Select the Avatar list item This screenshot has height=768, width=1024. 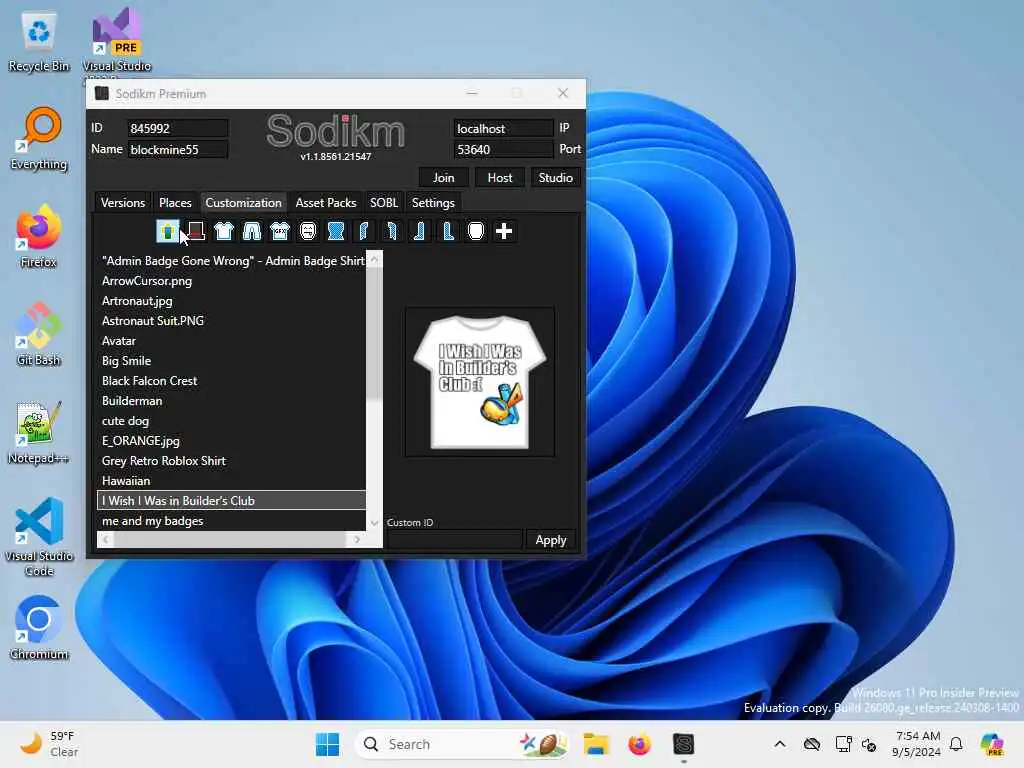(231, 341)
